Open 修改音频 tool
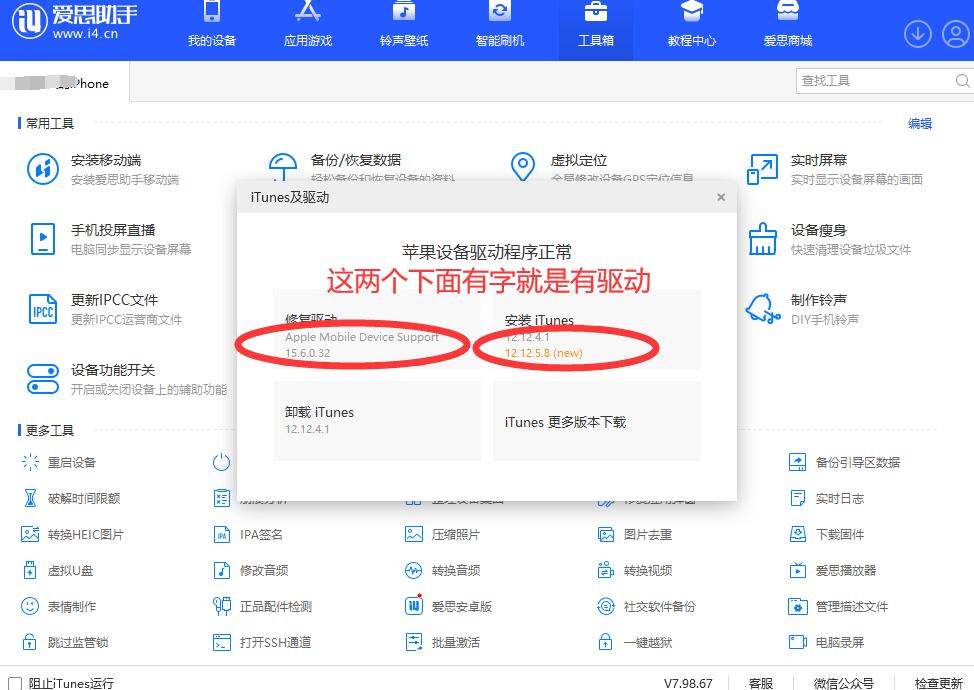 [250, 570]
